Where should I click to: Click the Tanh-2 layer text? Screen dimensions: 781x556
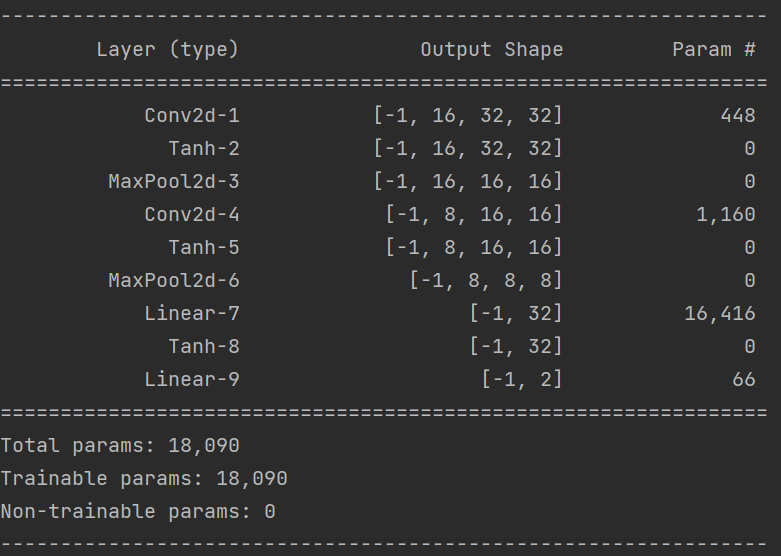204,148
